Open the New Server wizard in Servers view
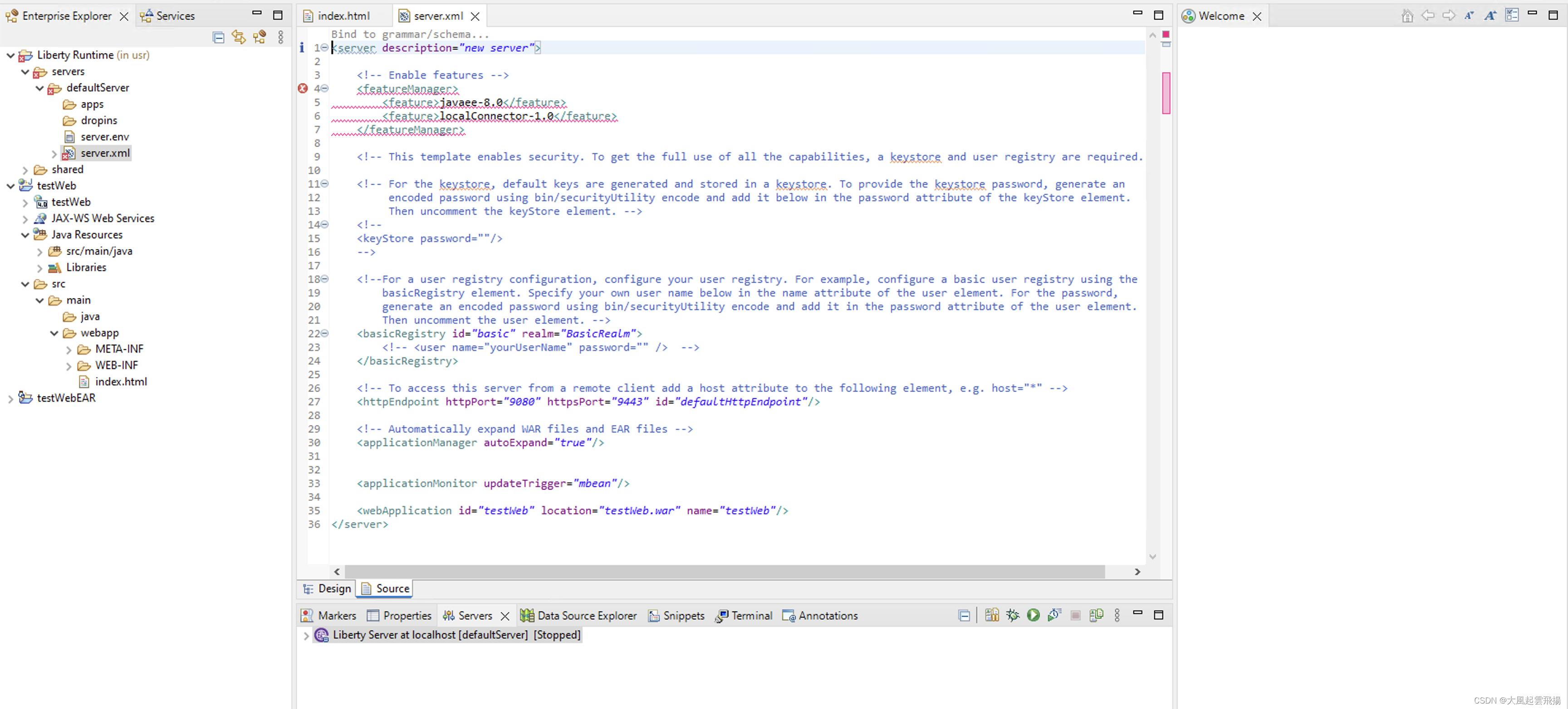This screenshot has height=709, width=1568. tap(992, 615)
